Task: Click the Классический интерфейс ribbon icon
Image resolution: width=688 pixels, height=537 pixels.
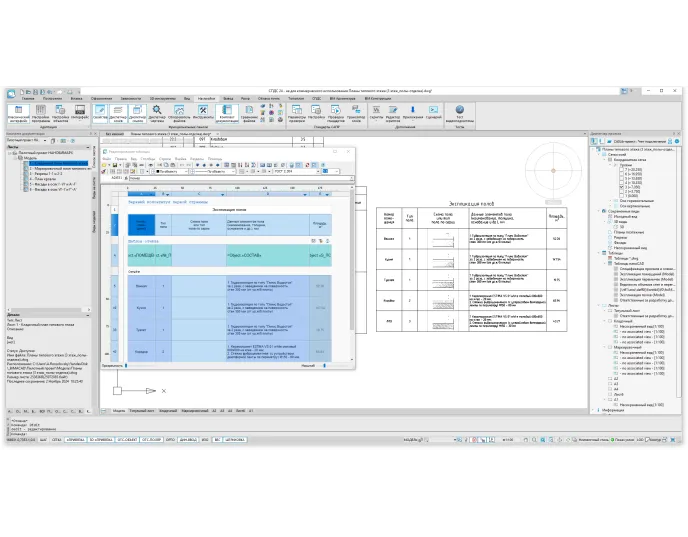Action: pos(20,112)
